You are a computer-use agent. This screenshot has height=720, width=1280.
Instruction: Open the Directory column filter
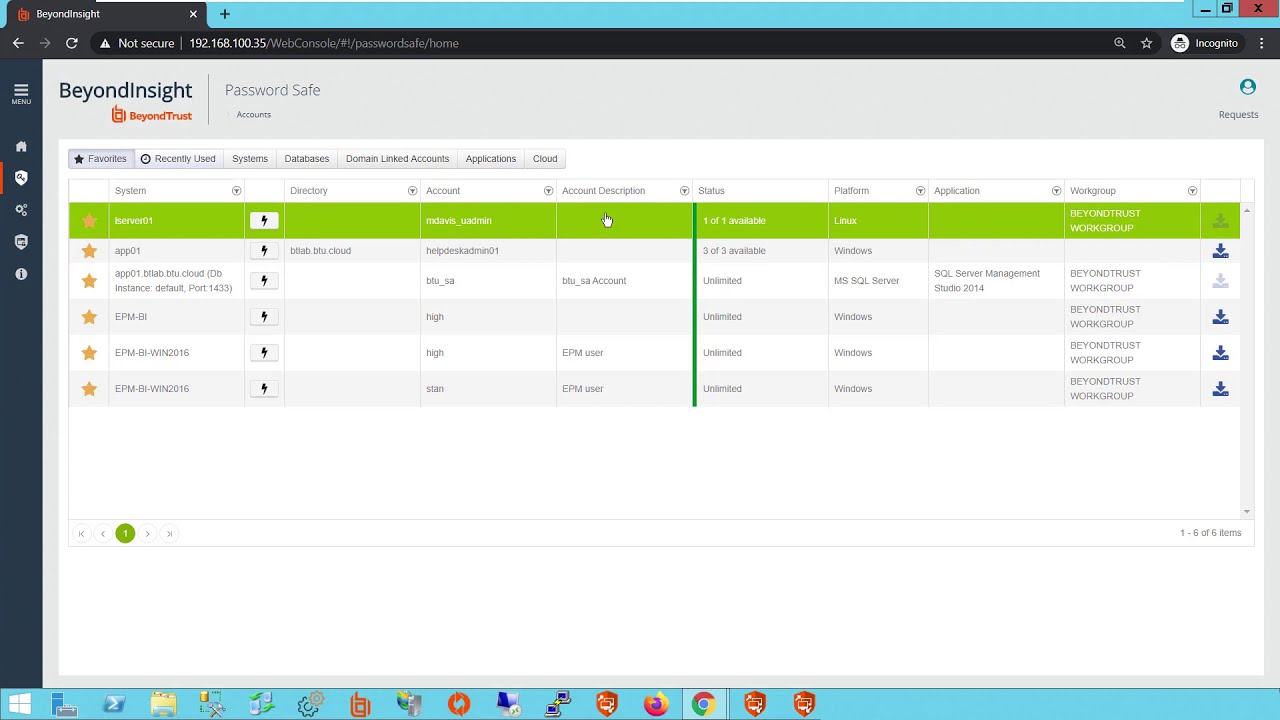coord(412,191)
